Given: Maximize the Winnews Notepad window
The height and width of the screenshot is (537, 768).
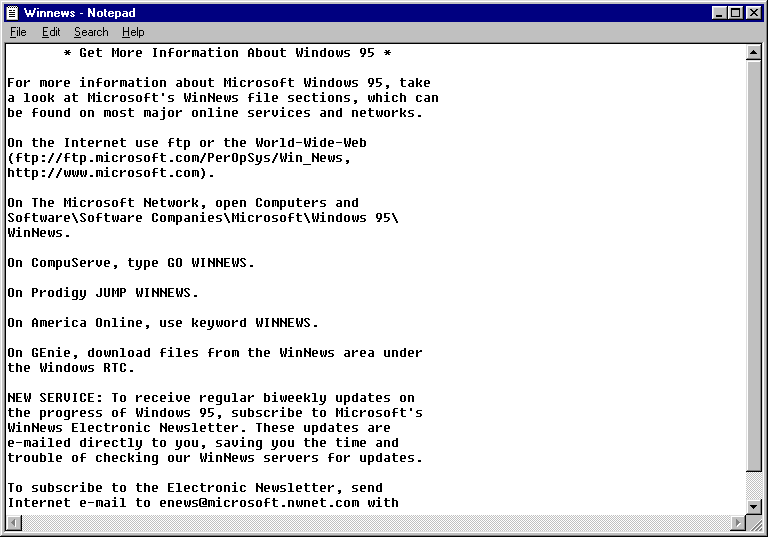Looking at the screenshot, I should 736,13.
